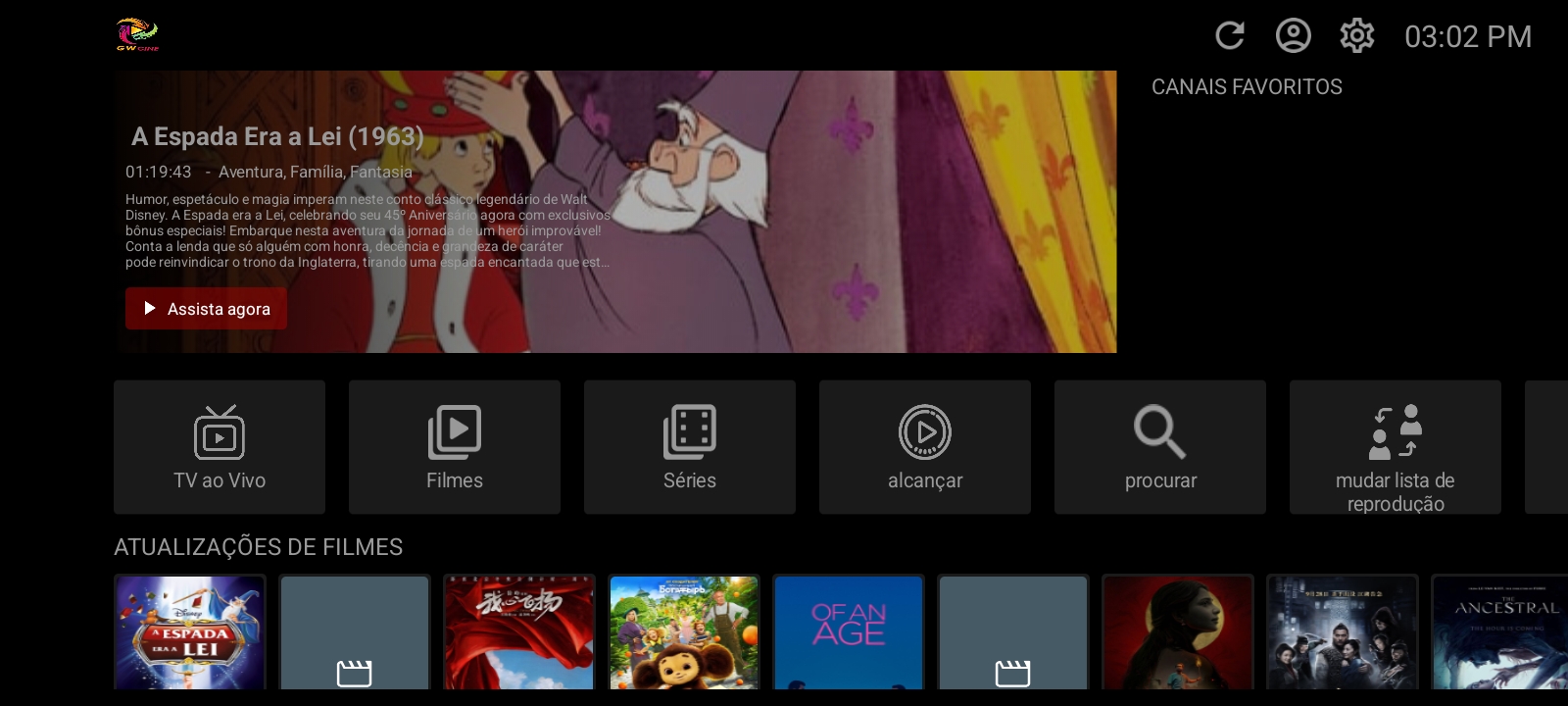Open the user profile icon
This screenshot has width=1568, height=706.
[1294, 36]
